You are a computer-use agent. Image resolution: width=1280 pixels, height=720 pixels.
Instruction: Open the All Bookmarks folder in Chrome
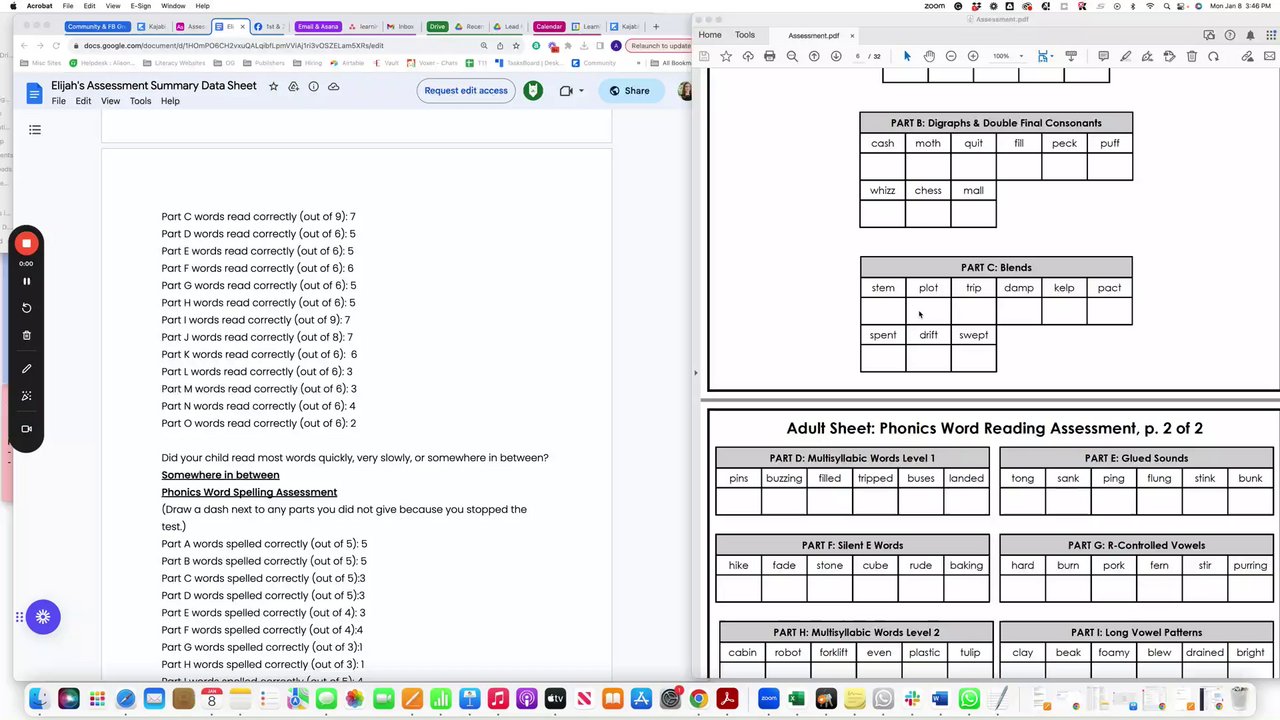click(672, 63)
